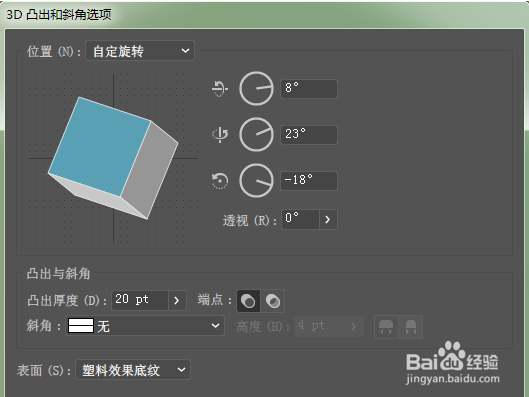Open the 位置 position dropdown
Viewport: 529px width, 397px height.
click(x=140, y=51)
